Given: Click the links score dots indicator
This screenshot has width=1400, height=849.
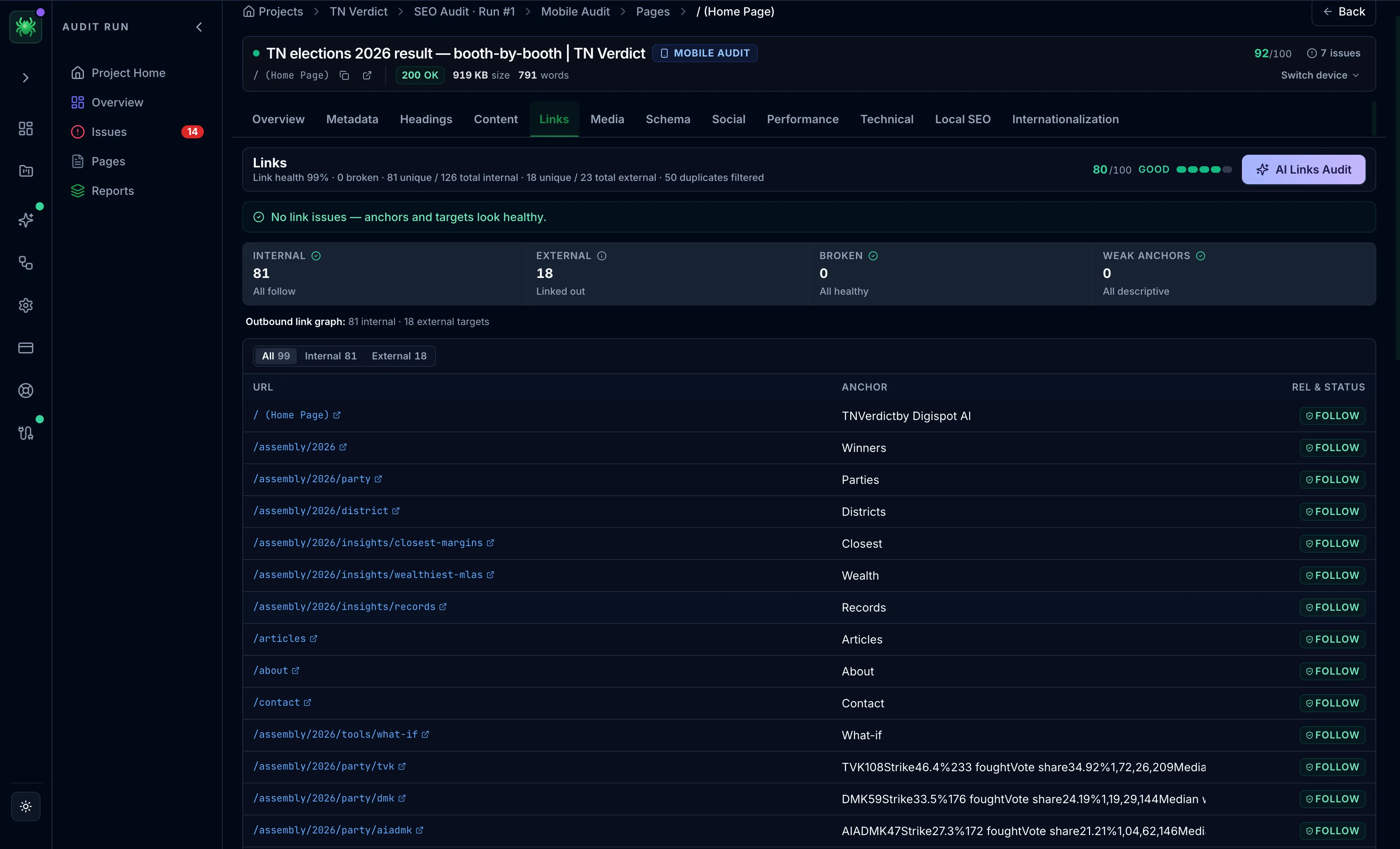Looking at the screenshot, I should [x=1204, y=169].
